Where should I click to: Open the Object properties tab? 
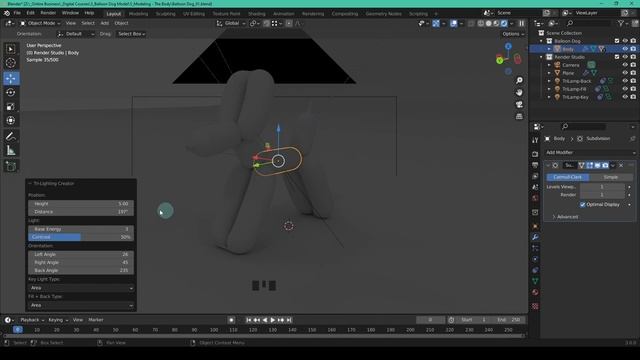pos(535,226)
